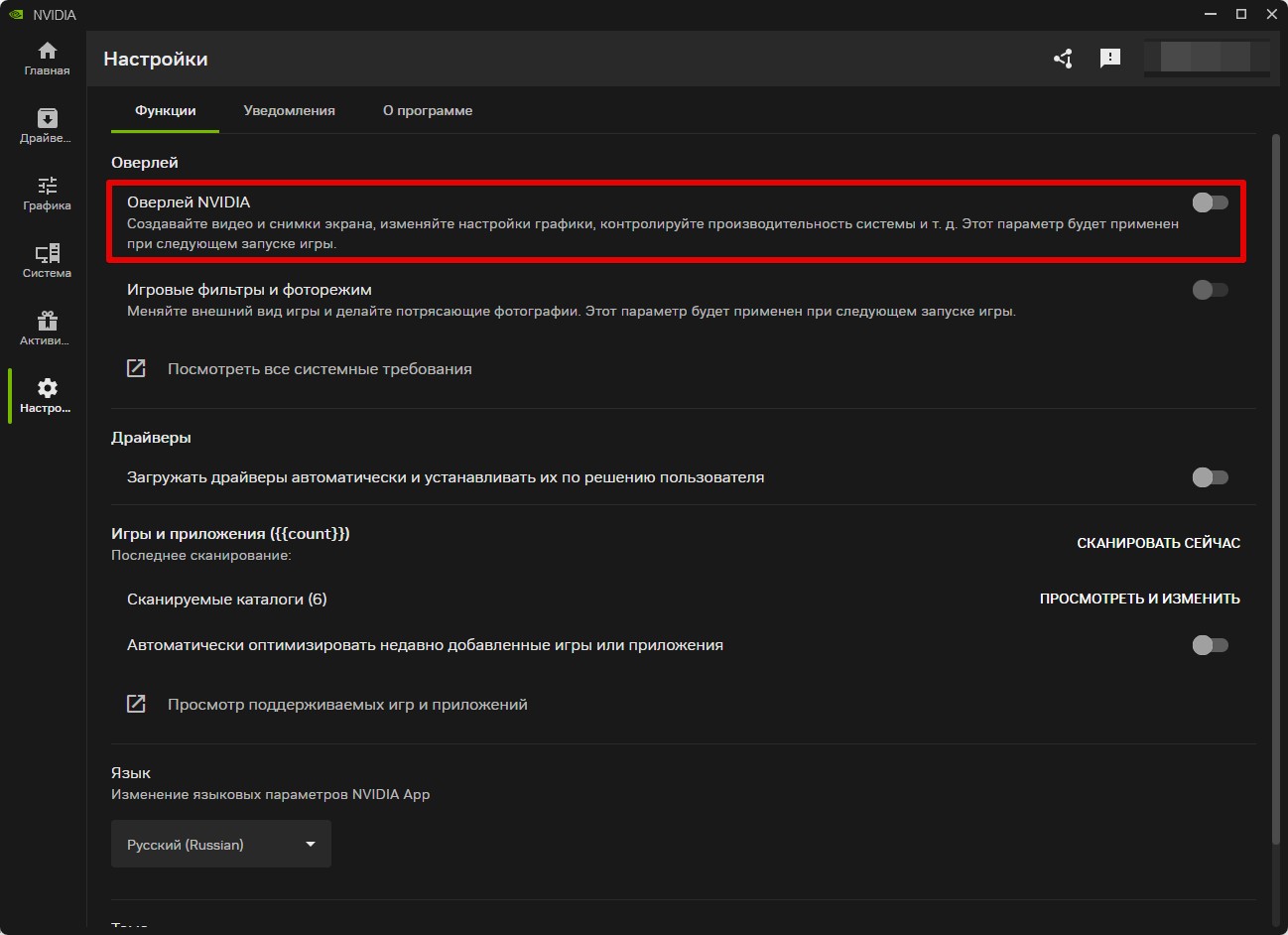Click the Драйверы section heading
The height and width of the screenshot is (935, 1288).
[x=151, y=438]
